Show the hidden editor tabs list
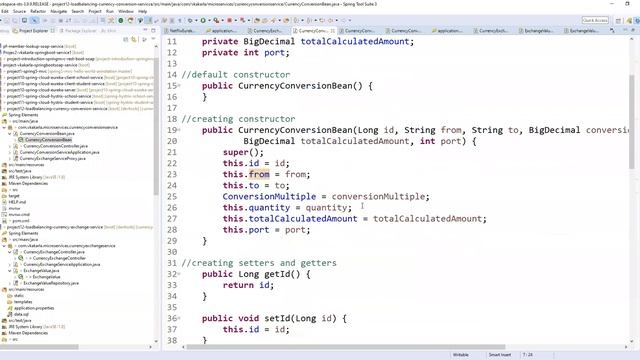 (612, 31)
